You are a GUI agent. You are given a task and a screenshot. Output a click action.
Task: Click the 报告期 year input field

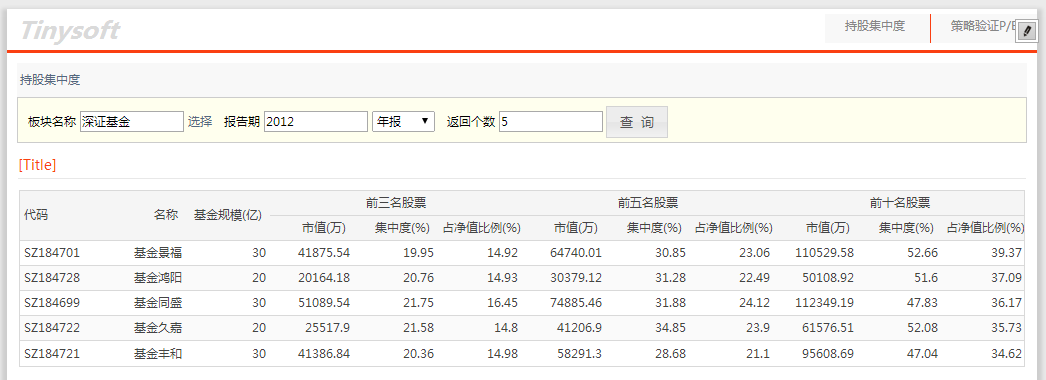pyautogui.click(x=316, y=121)
